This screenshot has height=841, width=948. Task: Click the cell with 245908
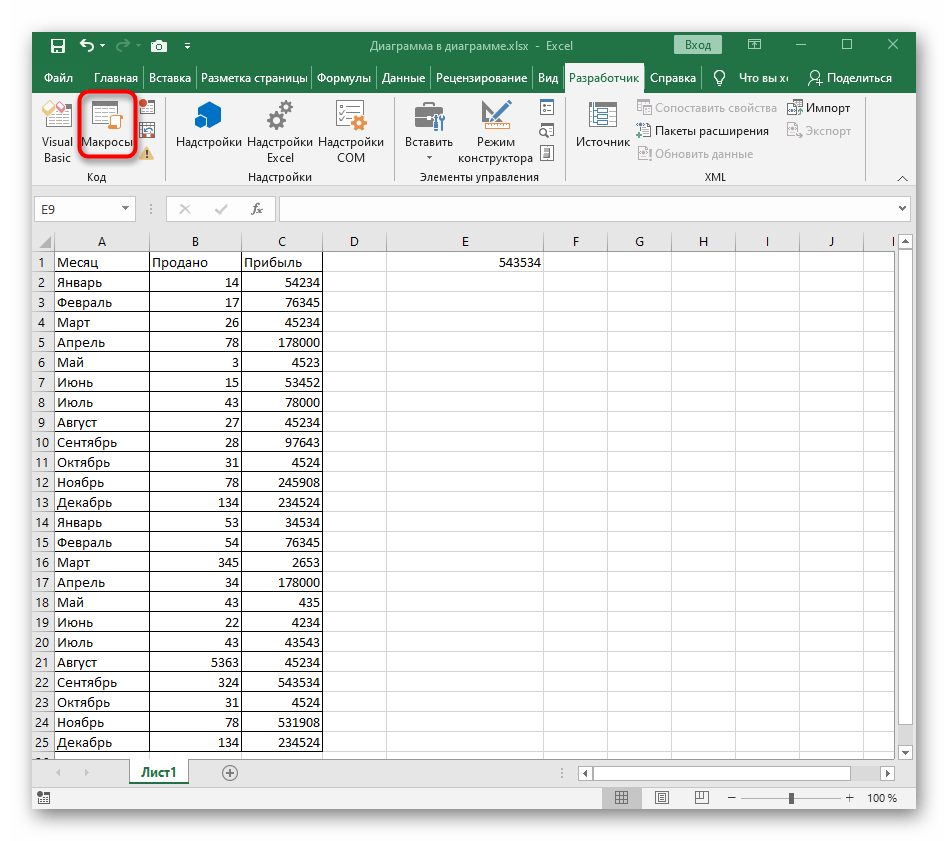click(x=282, y=482)
